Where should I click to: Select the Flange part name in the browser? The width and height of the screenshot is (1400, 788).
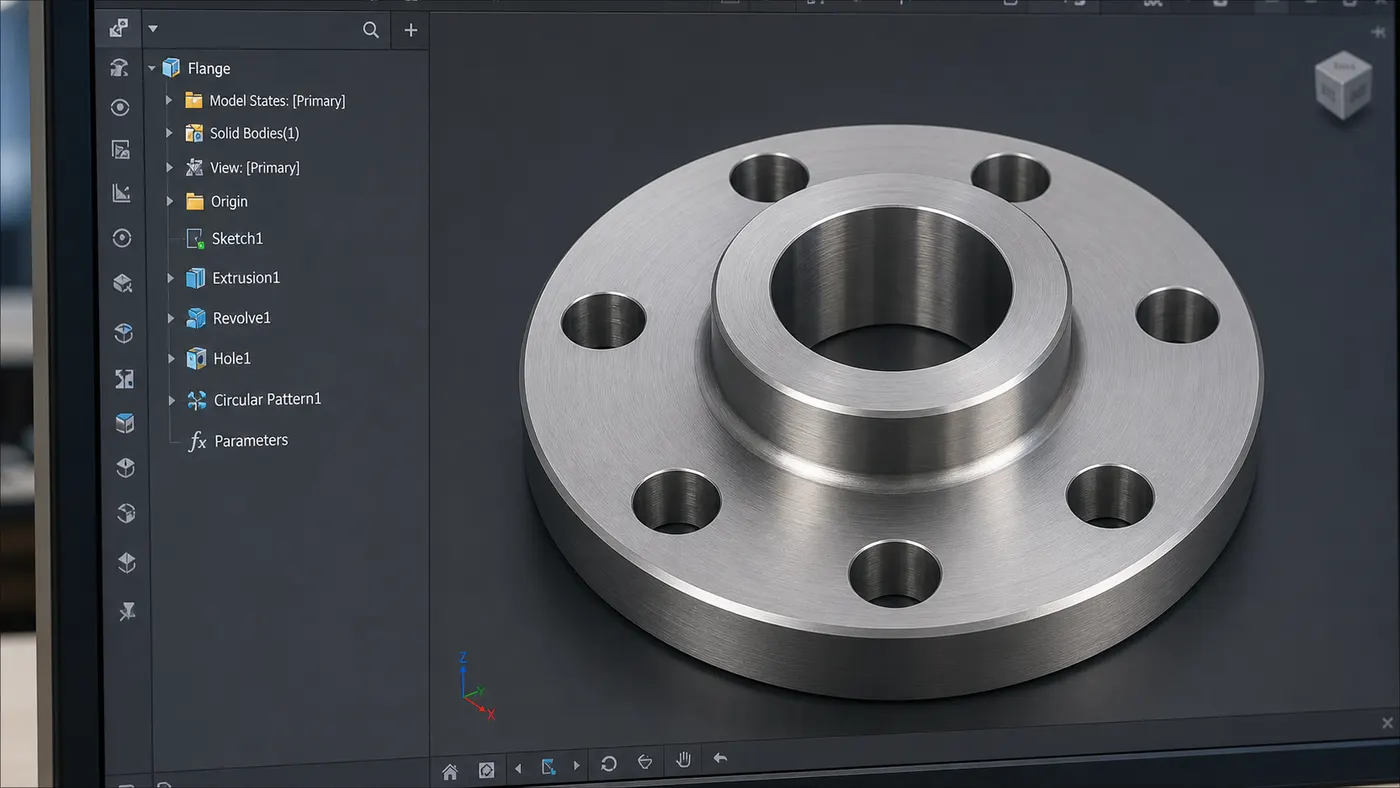tap(209, 68)
